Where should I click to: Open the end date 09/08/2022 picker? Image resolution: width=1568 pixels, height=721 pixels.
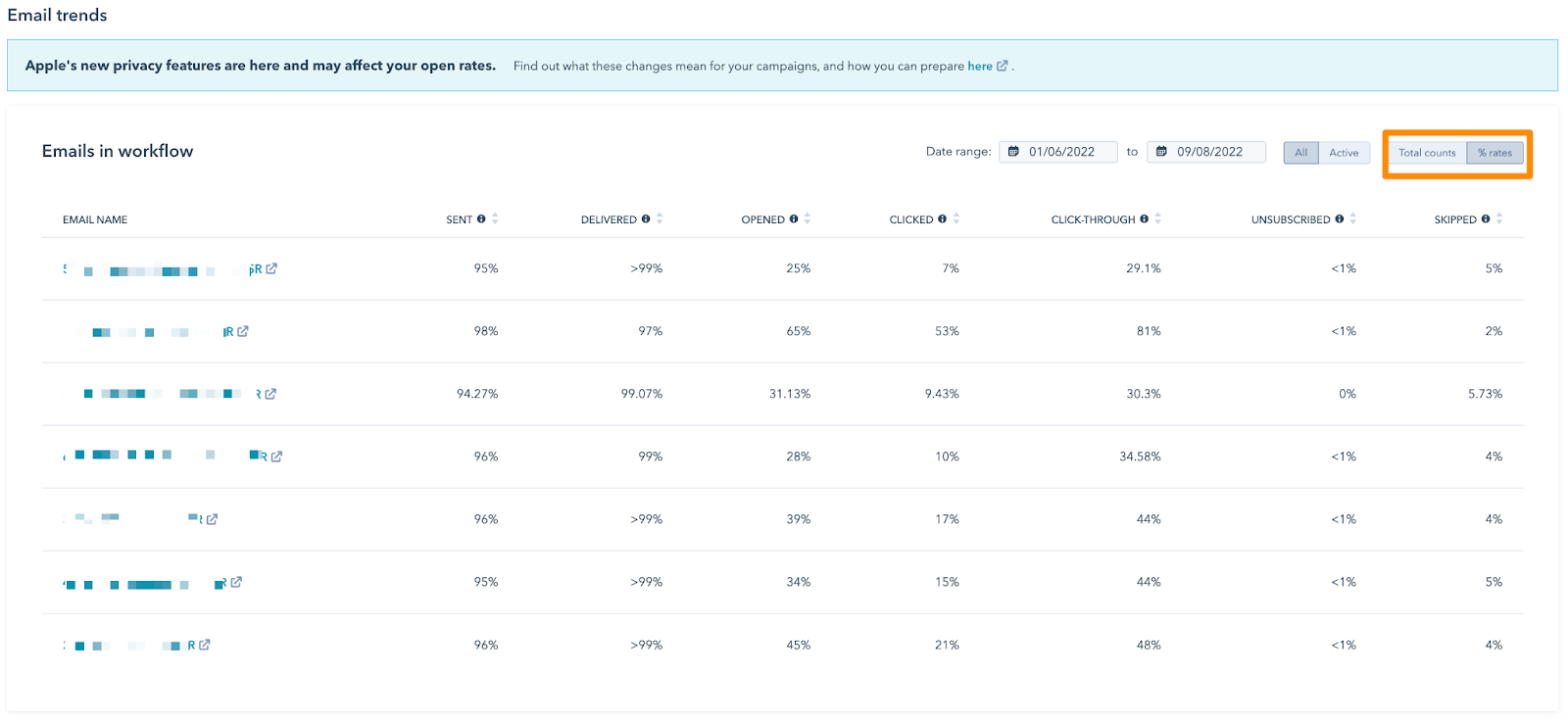[1208, 152]
